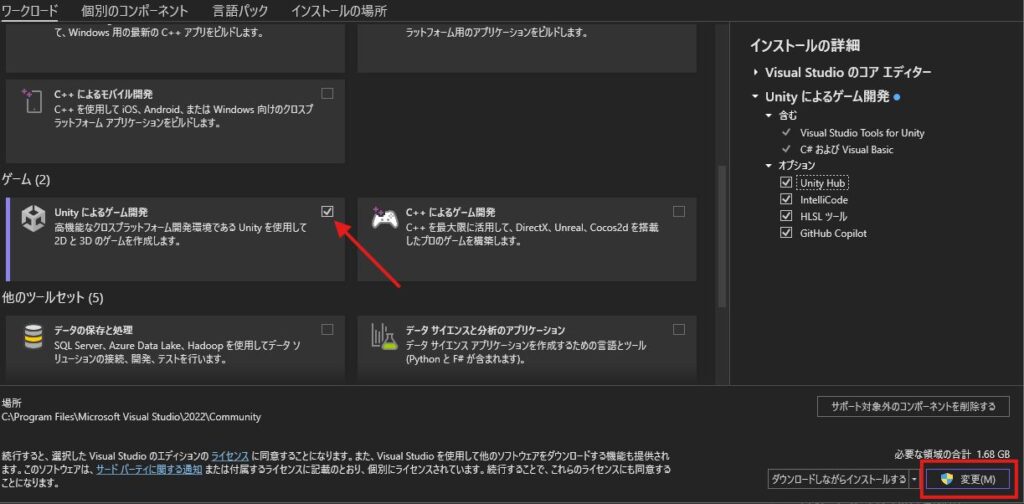Check the C++ によるモバイル開発 workload checkbox

(327, 93)
